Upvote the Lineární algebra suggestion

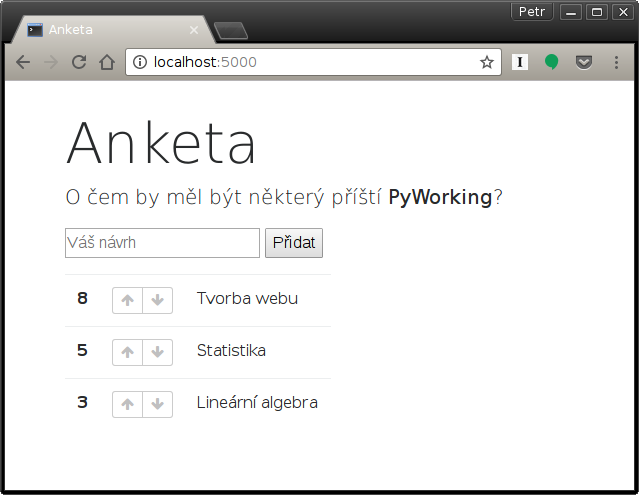pyautogui.click(x=128, y=405)
